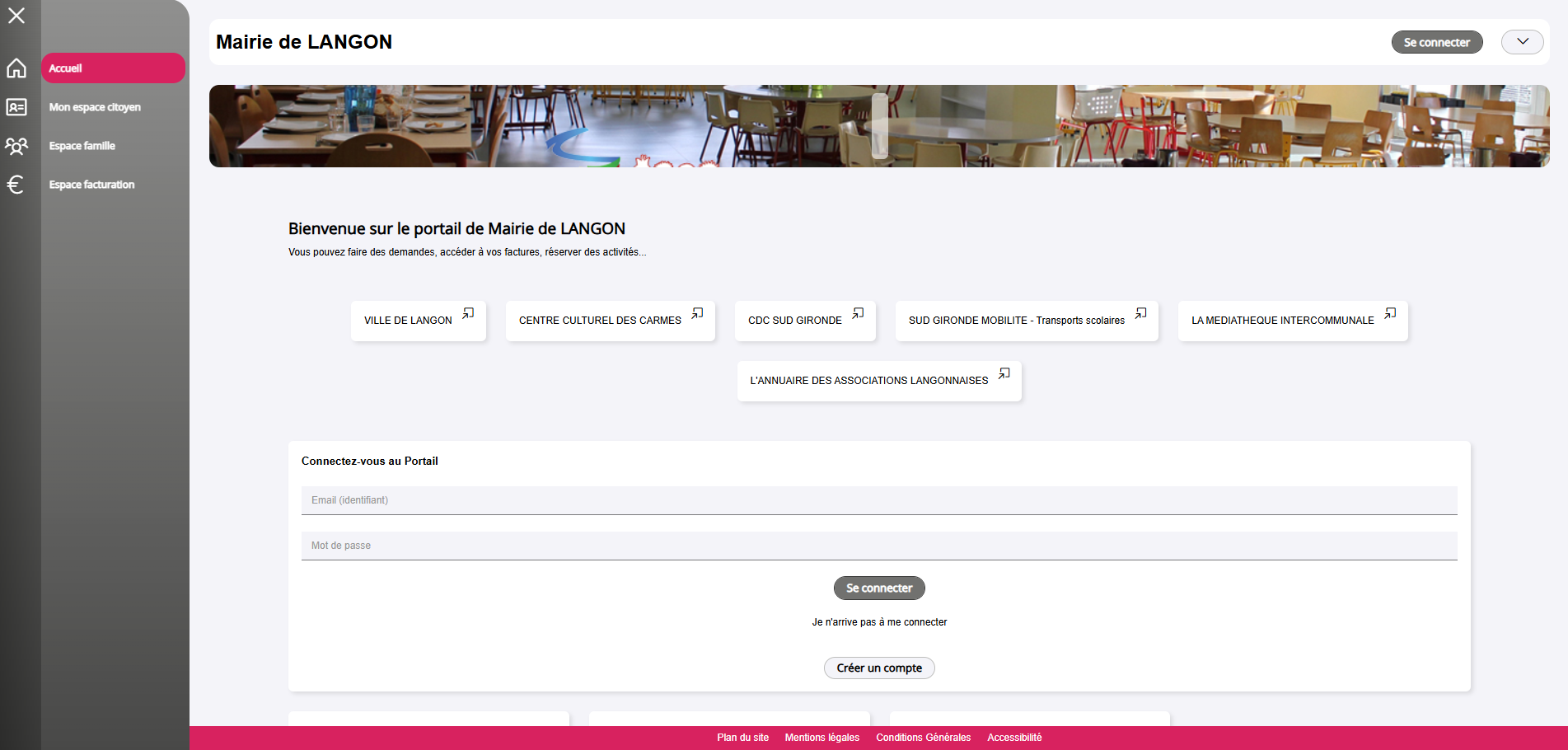Click Se connecter button in login form
The image size is (1568, 750).
[879, 588]
